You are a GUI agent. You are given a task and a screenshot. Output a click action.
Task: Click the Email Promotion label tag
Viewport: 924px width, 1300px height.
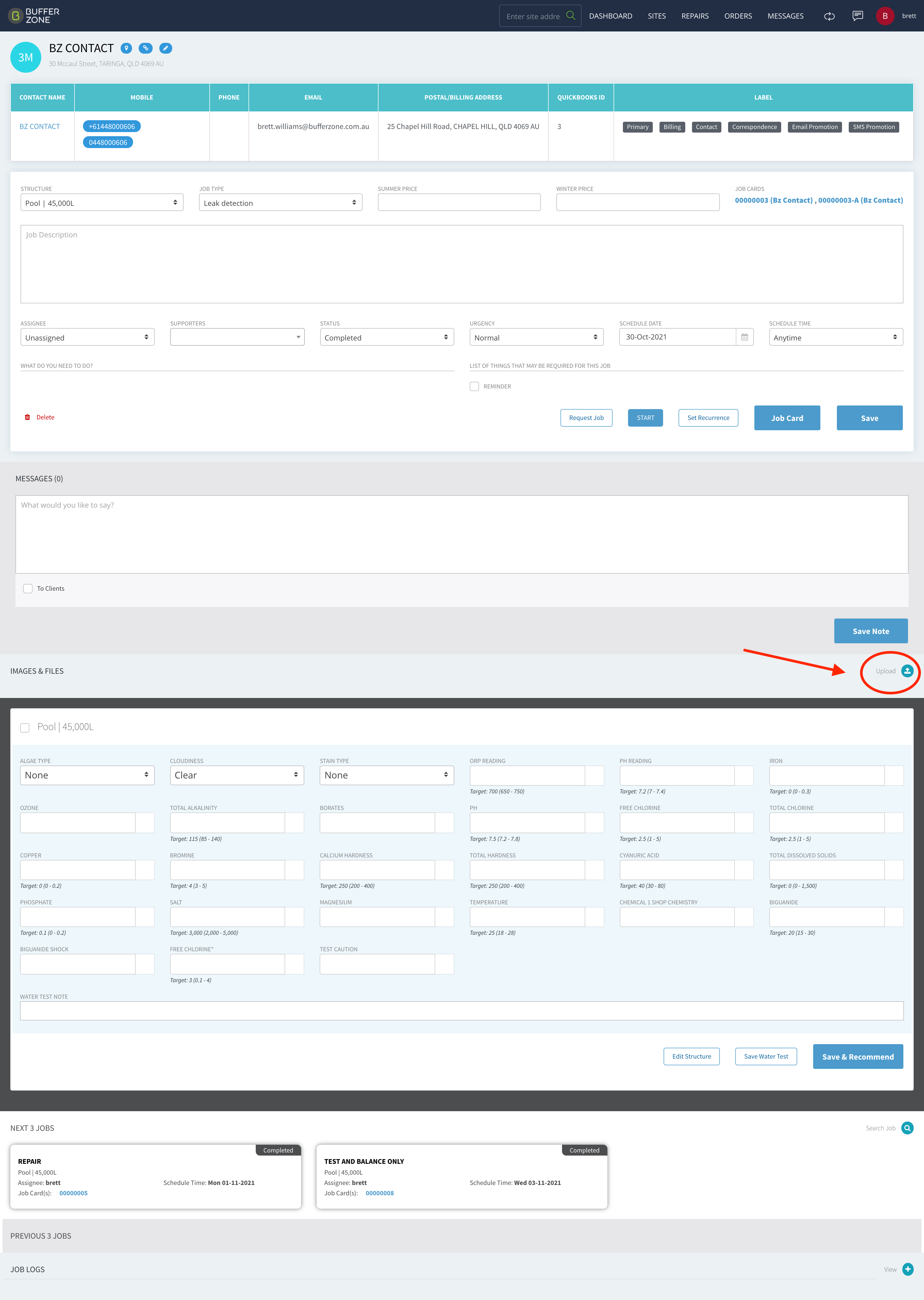click(815, 127)
